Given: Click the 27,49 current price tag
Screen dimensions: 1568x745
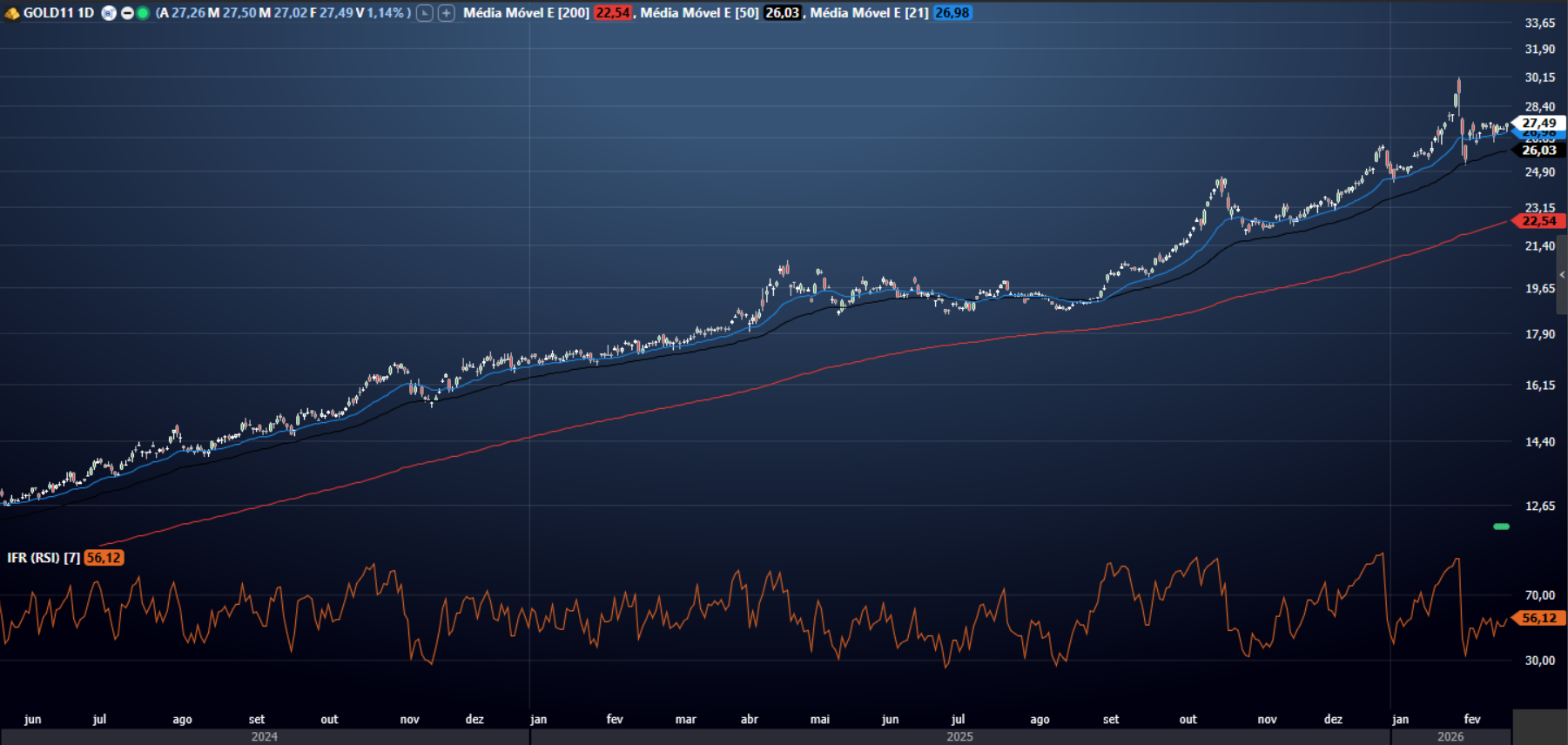Looking at the screenshot, I should pyautogui.click(x=1538, y=123).
